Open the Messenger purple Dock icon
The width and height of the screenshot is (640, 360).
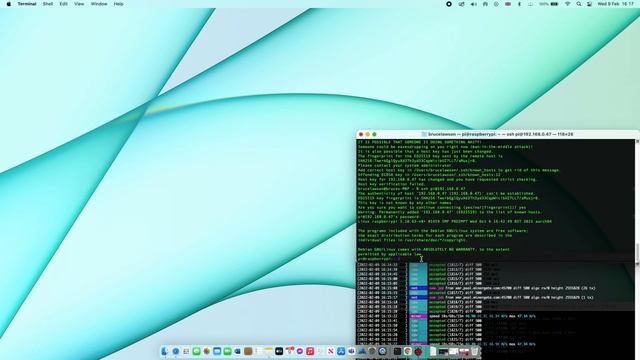(x=300, y=351)
